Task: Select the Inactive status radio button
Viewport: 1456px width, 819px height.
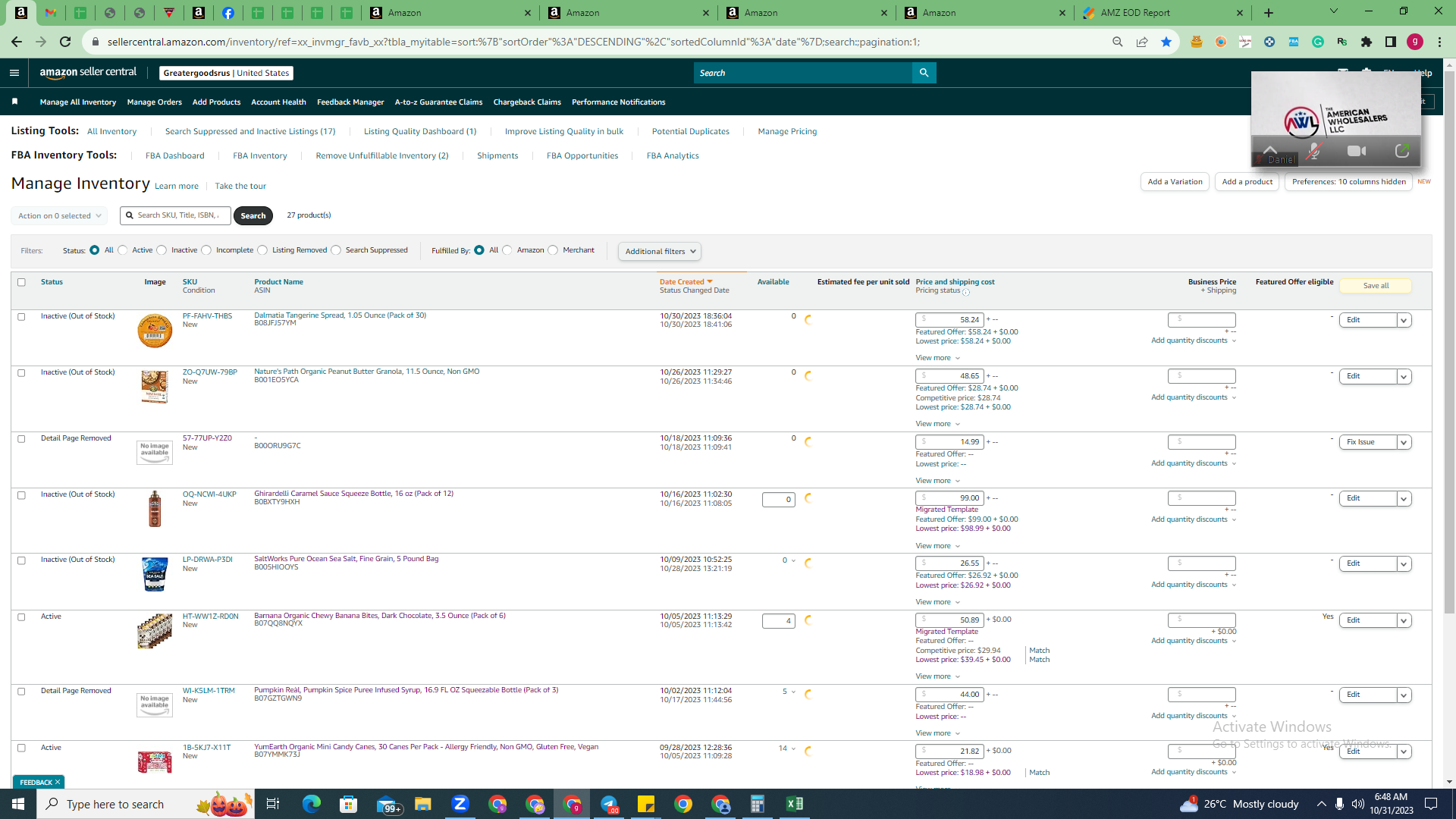Action: (x=162, y=250)
